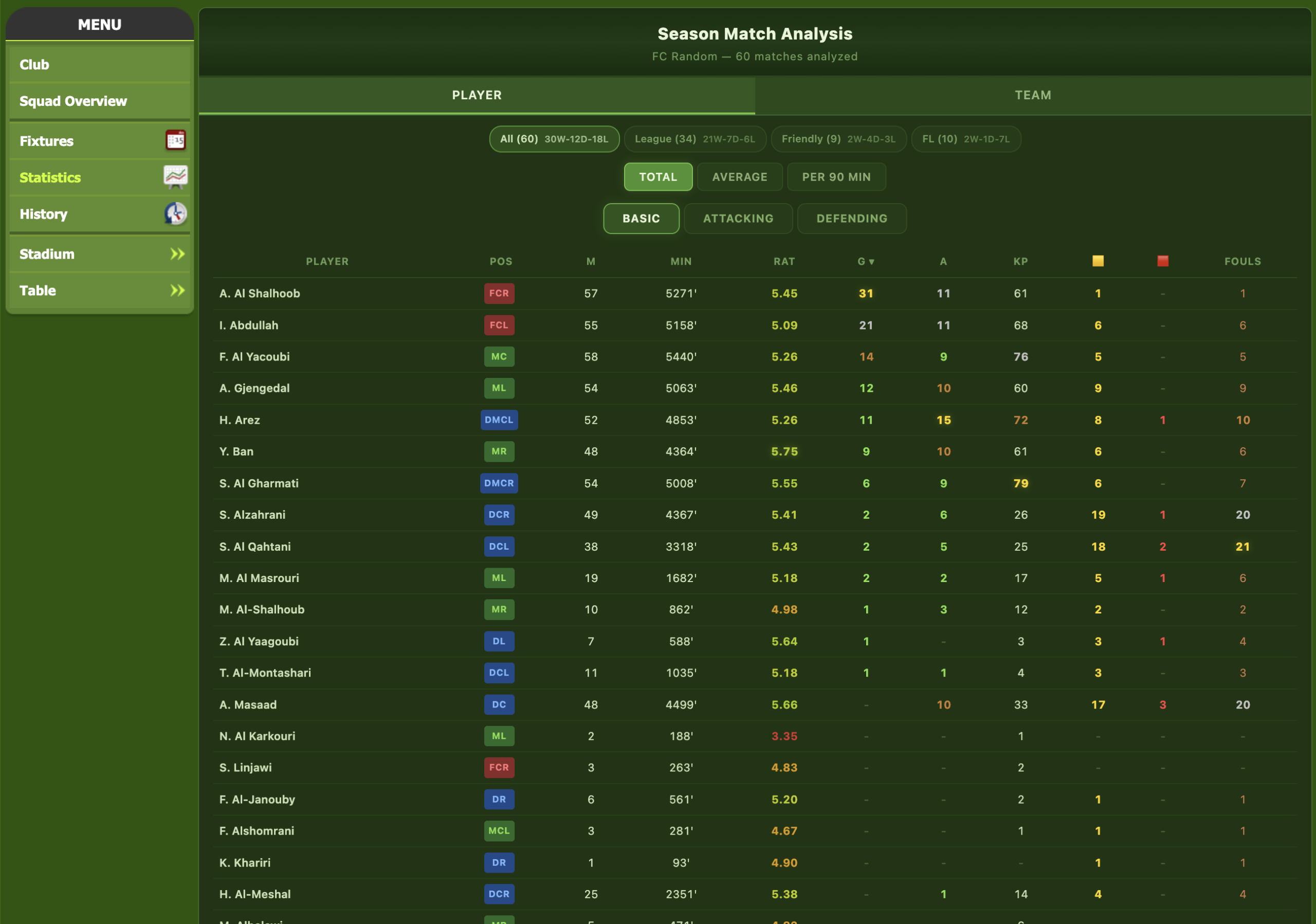The width and height of the screenshot is (1316, 924).
Task: Filter by League (34) matches
Action: tap(694, 139)
